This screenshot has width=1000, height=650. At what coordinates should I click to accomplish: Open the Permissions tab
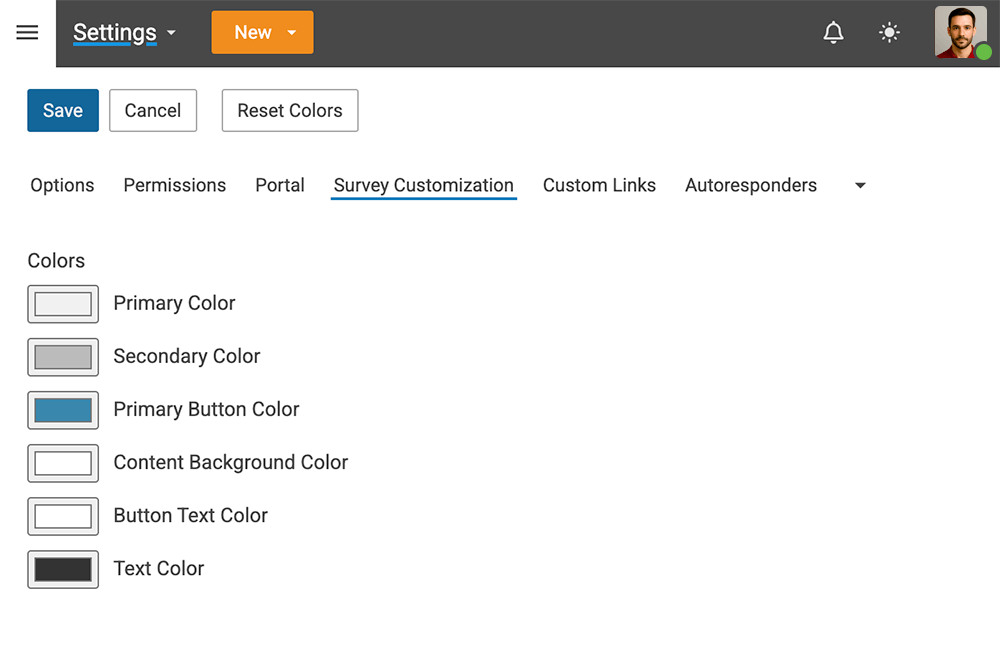174,186
